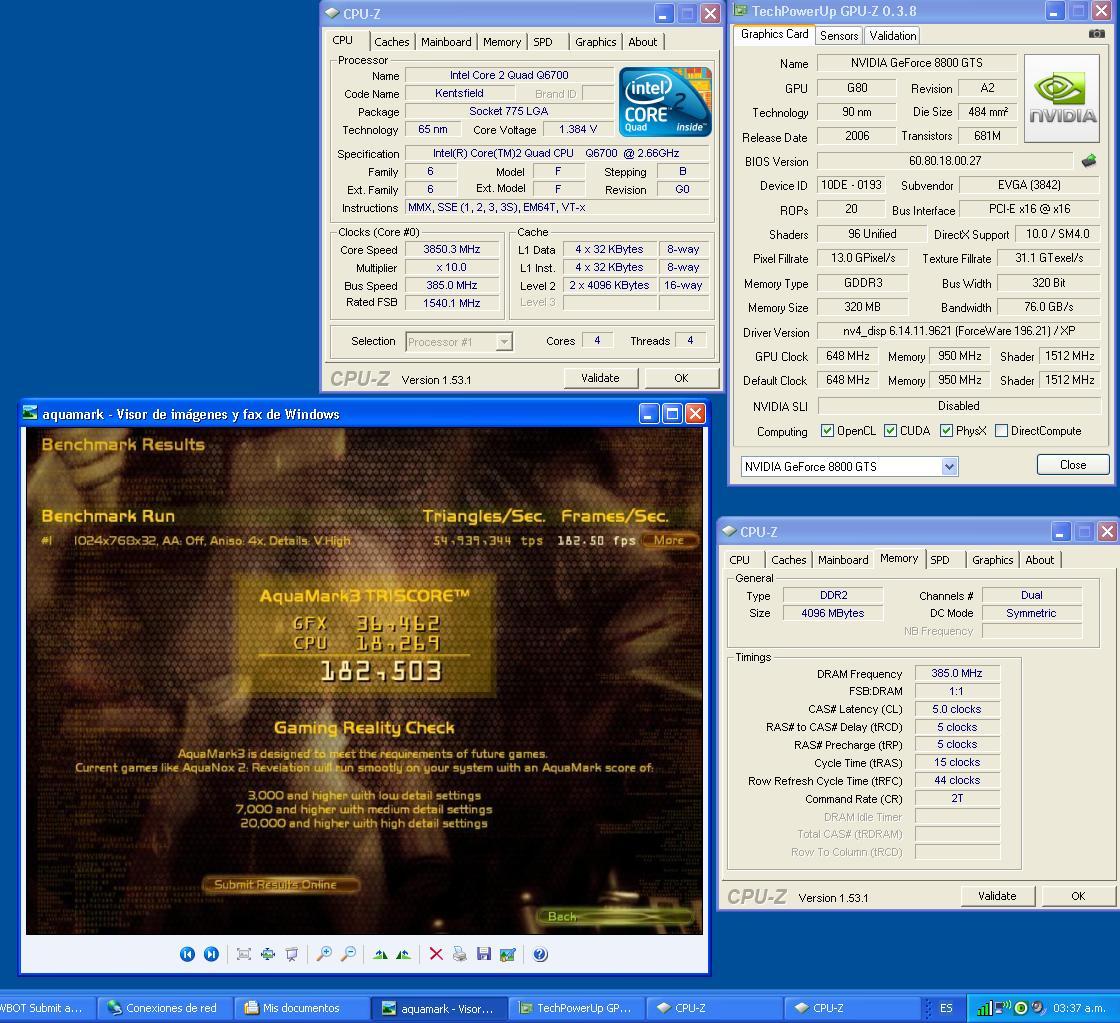
Task: Open CPU tab in lower CPU-Z window
Action: coord(739,560)
